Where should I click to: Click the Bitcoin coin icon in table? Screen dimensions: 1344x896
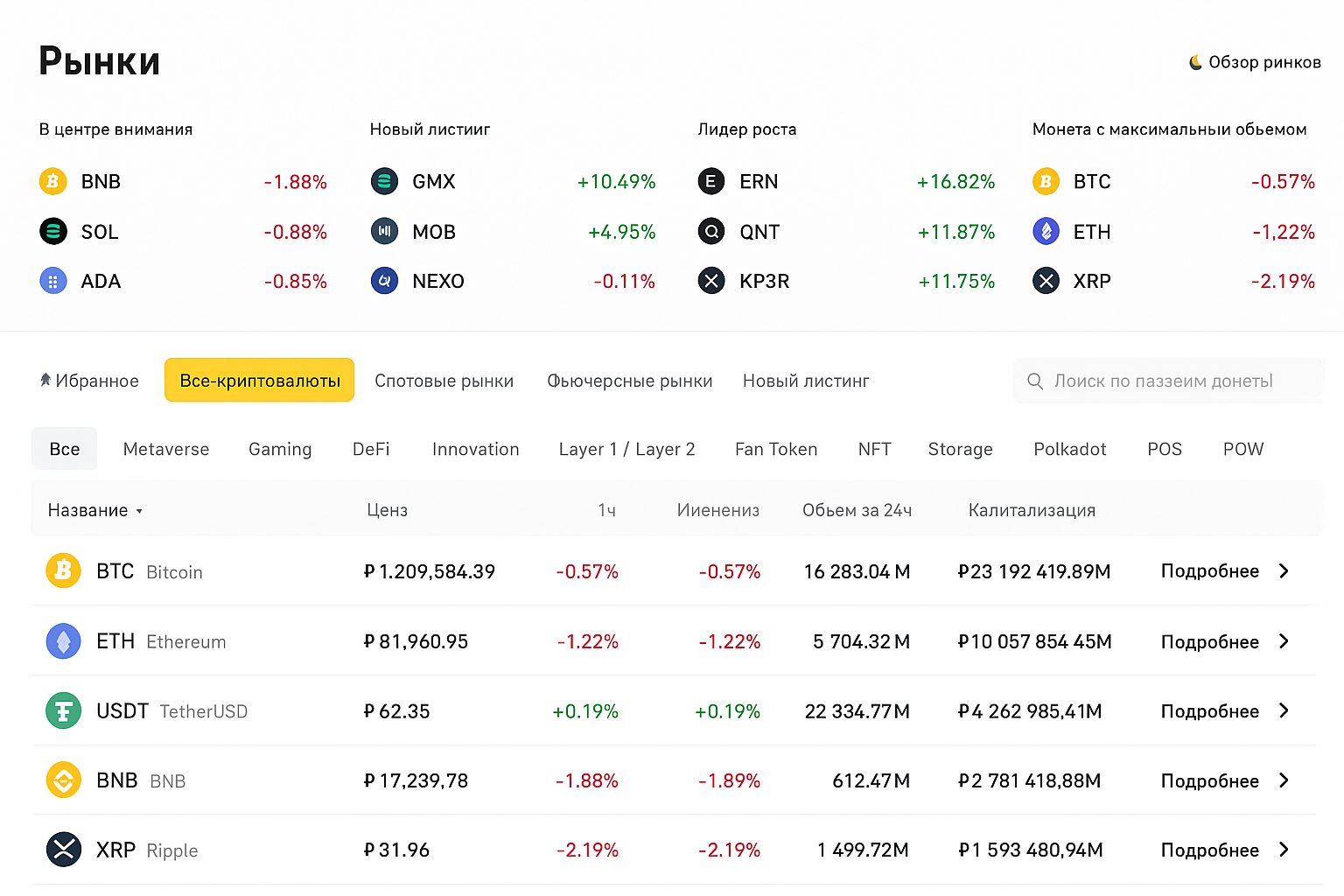pos(63,571)
